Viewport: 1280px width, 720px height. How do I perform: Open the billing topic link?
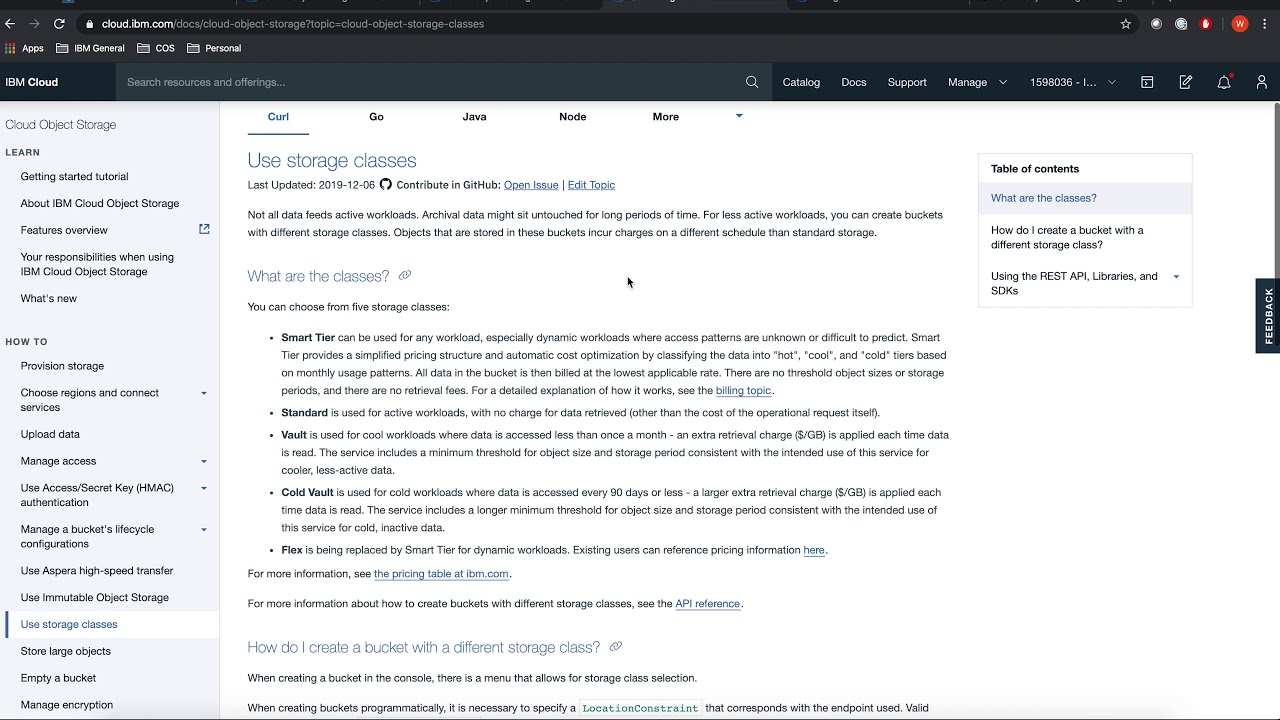[x=743, y=391]
